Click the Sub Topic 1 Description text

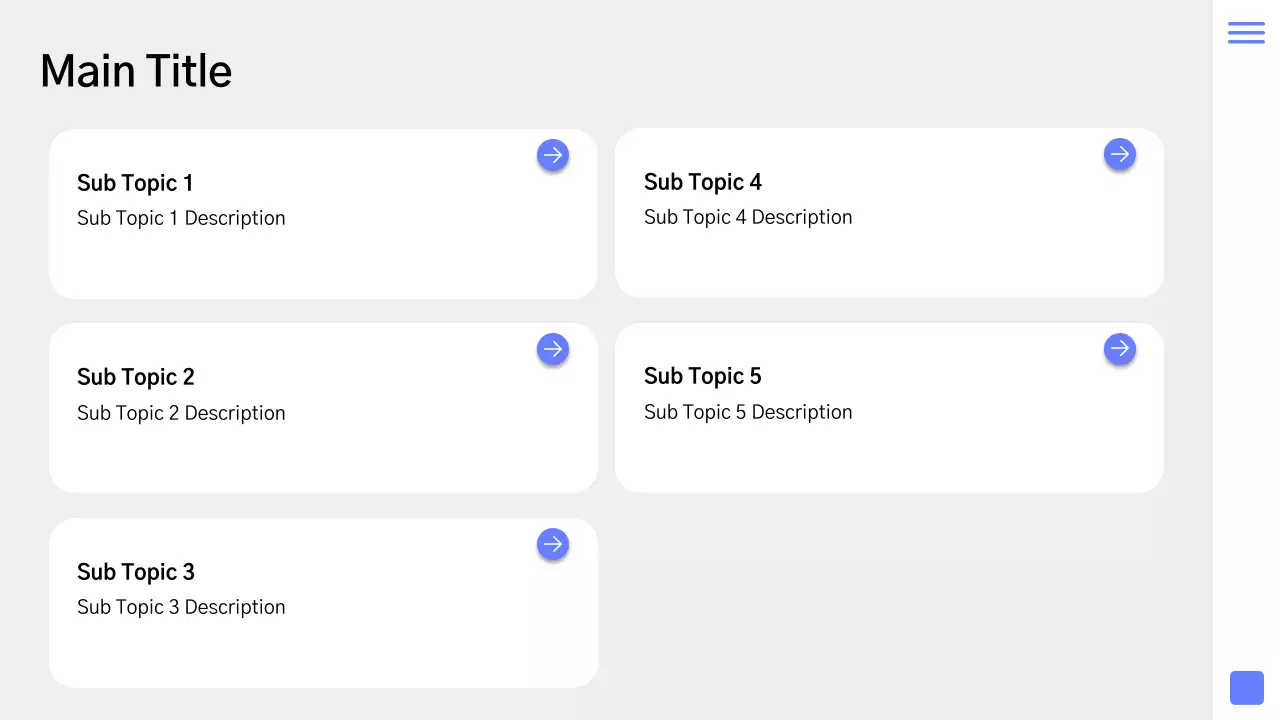181,218
